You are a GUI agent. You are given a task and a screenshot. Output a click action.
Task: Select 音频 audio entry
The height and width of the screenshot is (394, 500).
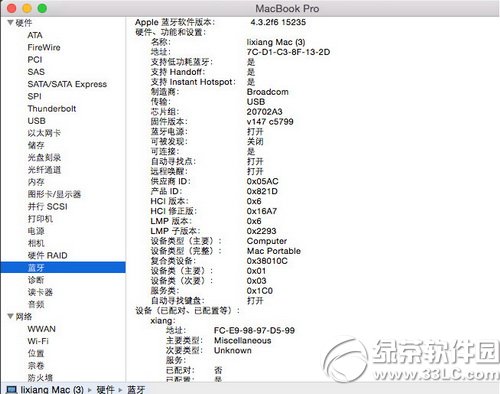[x=36, y=304]
